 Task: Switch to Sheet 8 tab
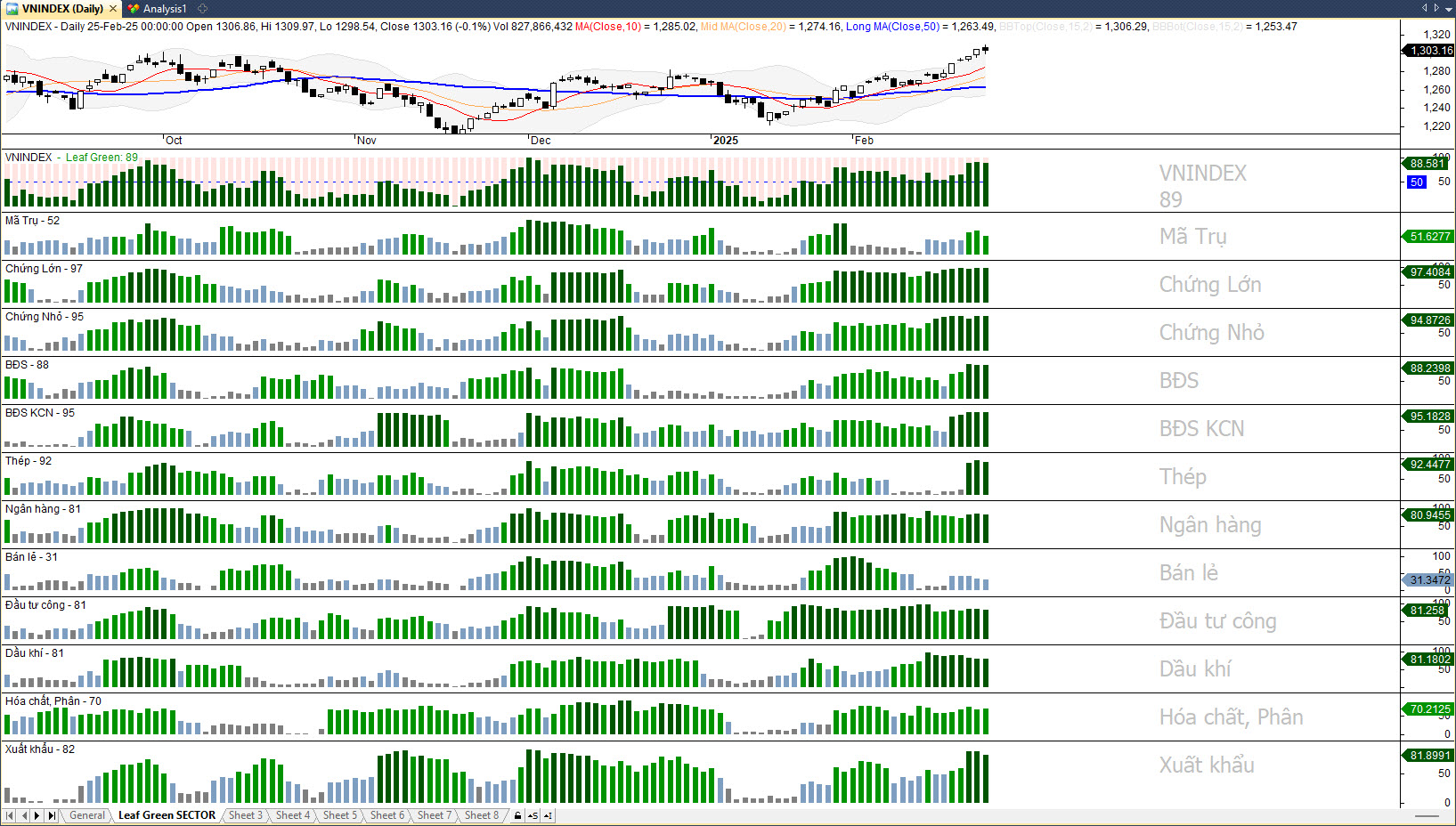481,815
